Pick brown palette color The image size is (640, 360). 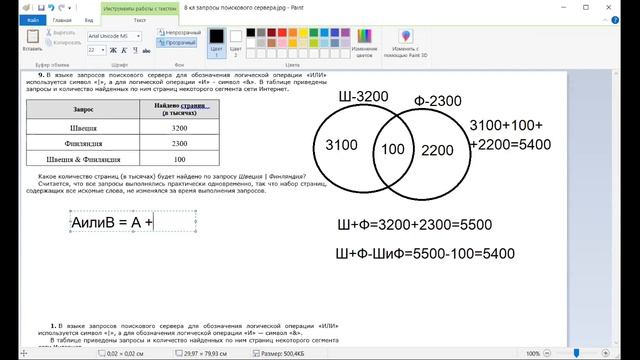(272, 43)
